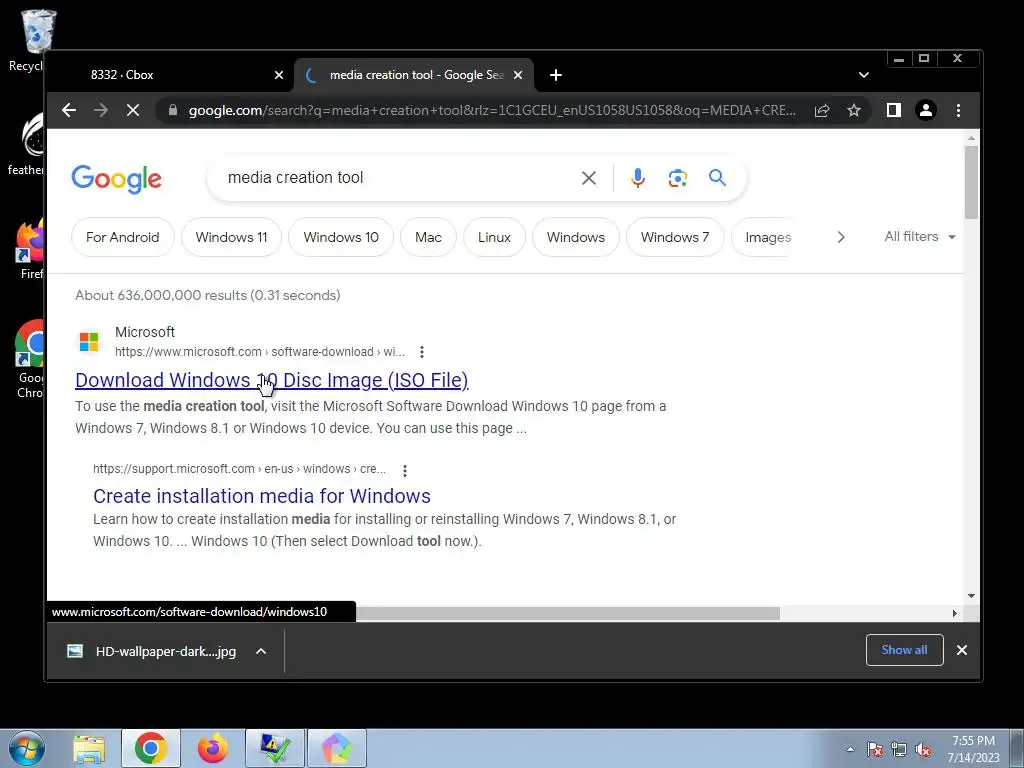Click the padlock site info icon
The image size is (1024, 768).
coord(172,110)
